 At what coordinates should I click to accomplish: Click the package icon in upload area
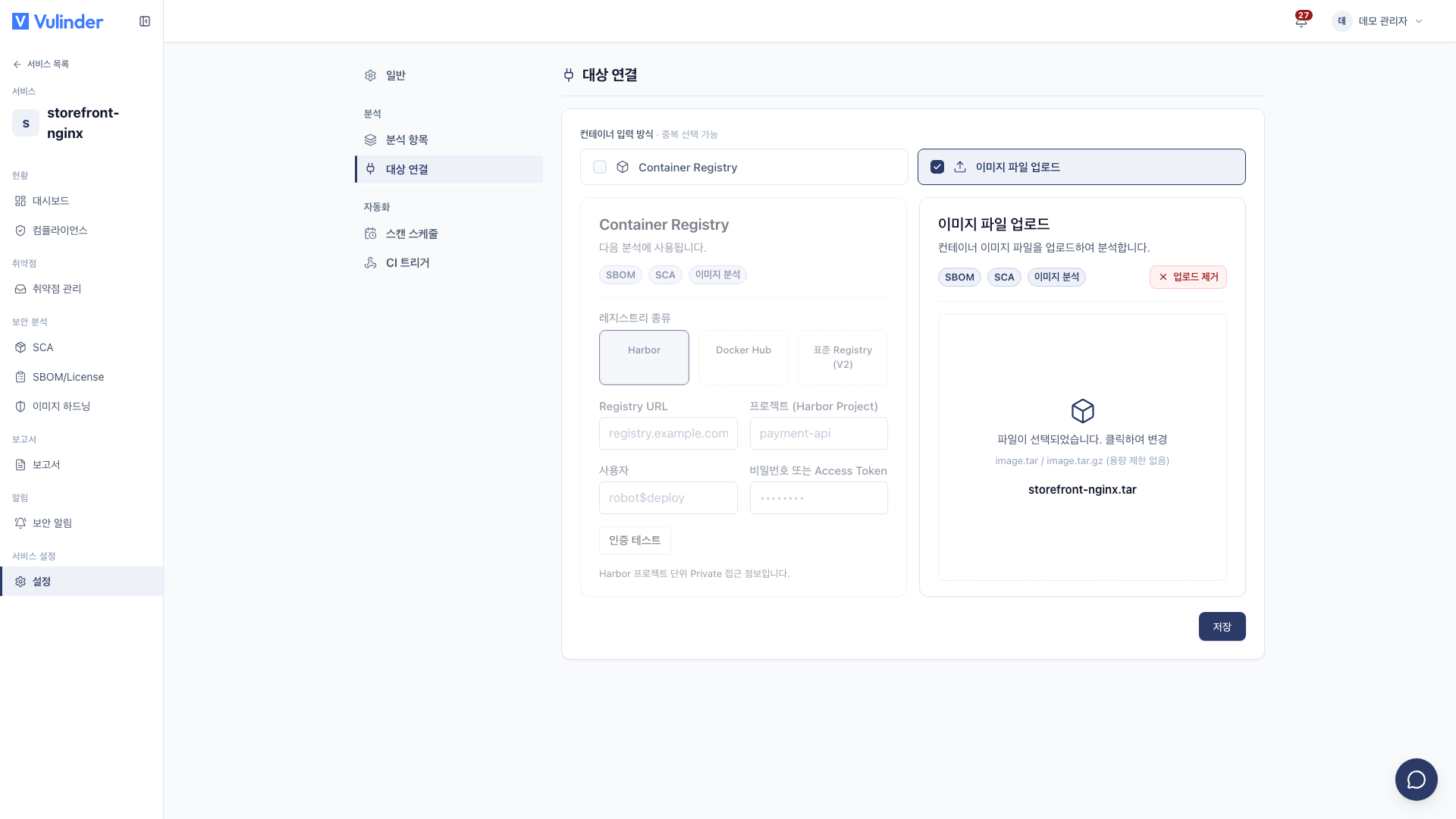pyautogui.click(x=1082, y=411)
